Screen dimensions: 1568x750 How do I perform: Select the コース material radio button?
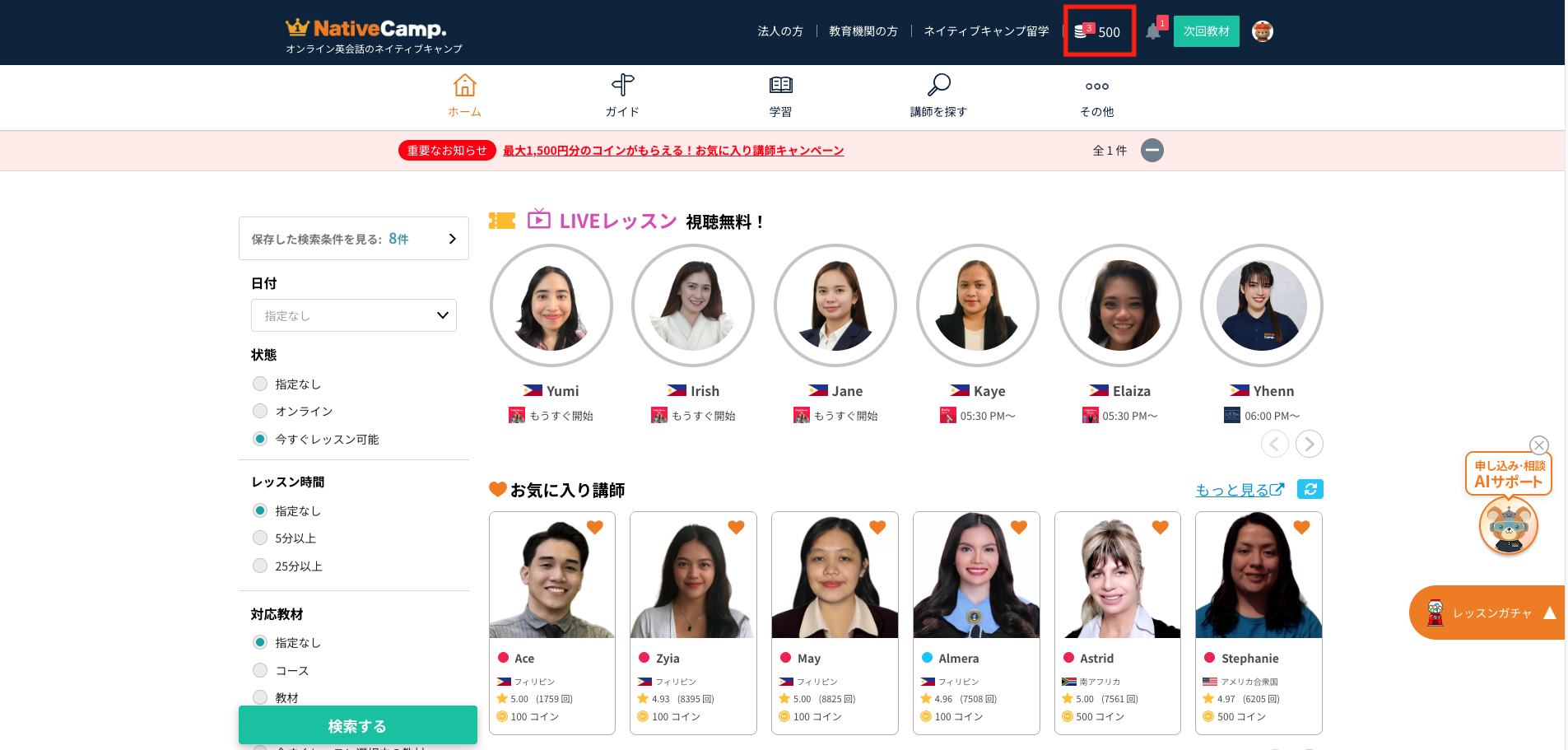260,670
